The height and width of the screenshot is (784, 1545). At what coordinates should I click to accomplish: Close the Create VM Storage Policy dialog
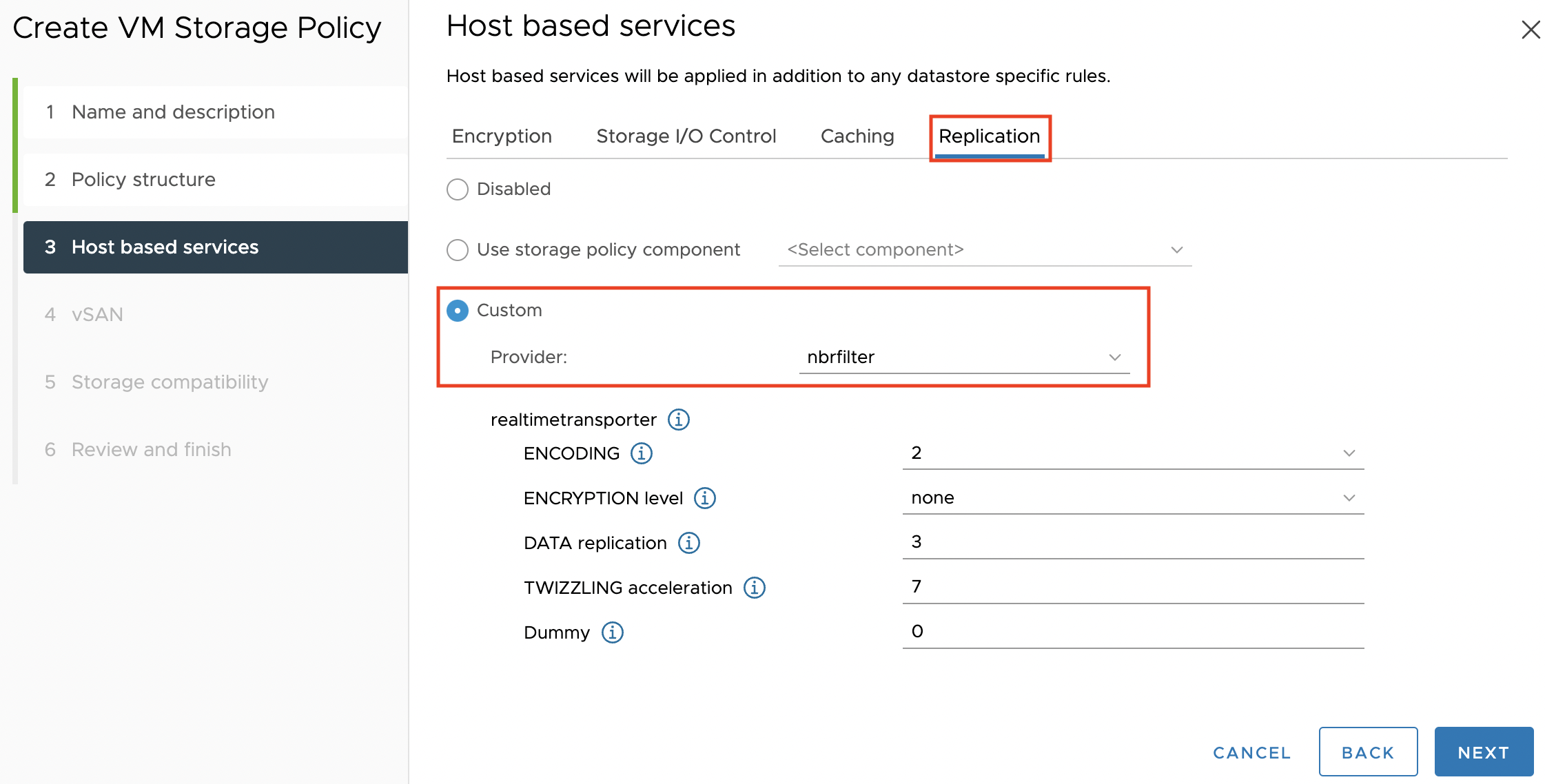1530,30
